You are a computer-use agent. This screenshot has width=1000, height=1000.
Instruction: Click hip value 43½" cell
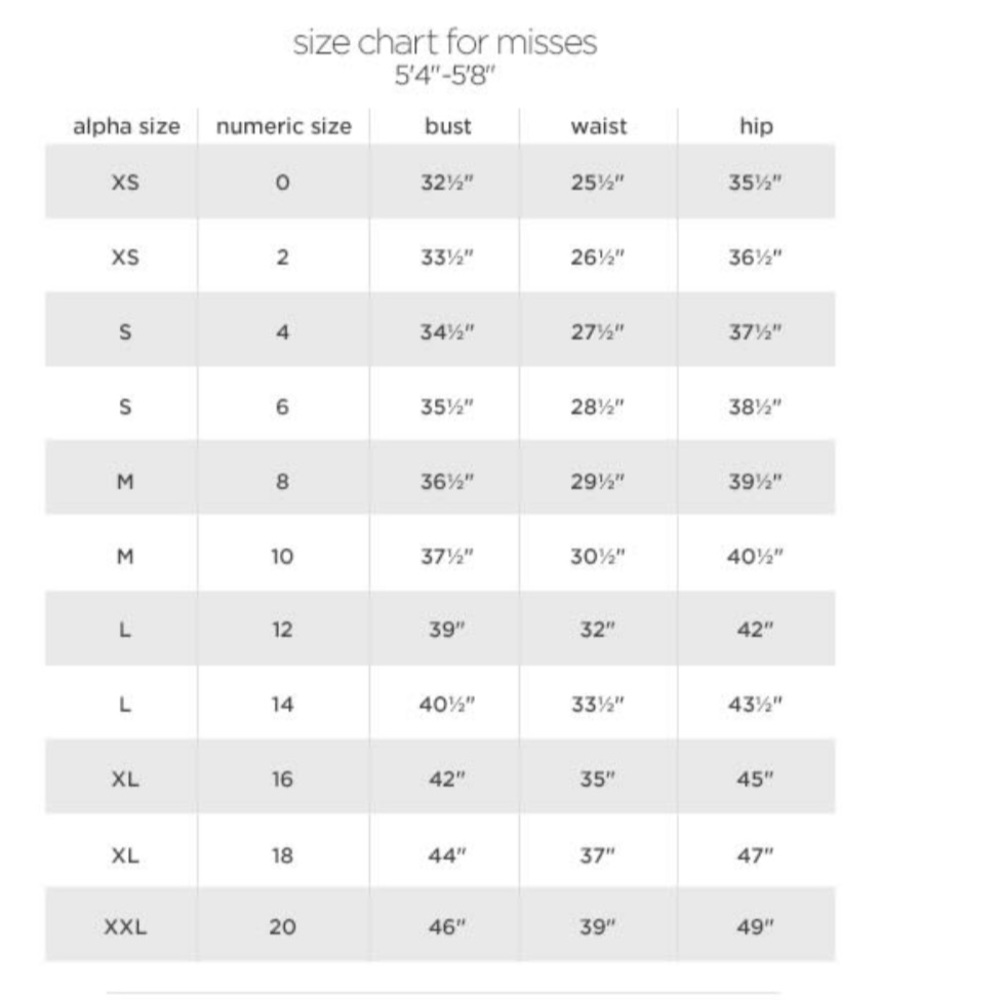pyautogui.click(x=755, y=704)
